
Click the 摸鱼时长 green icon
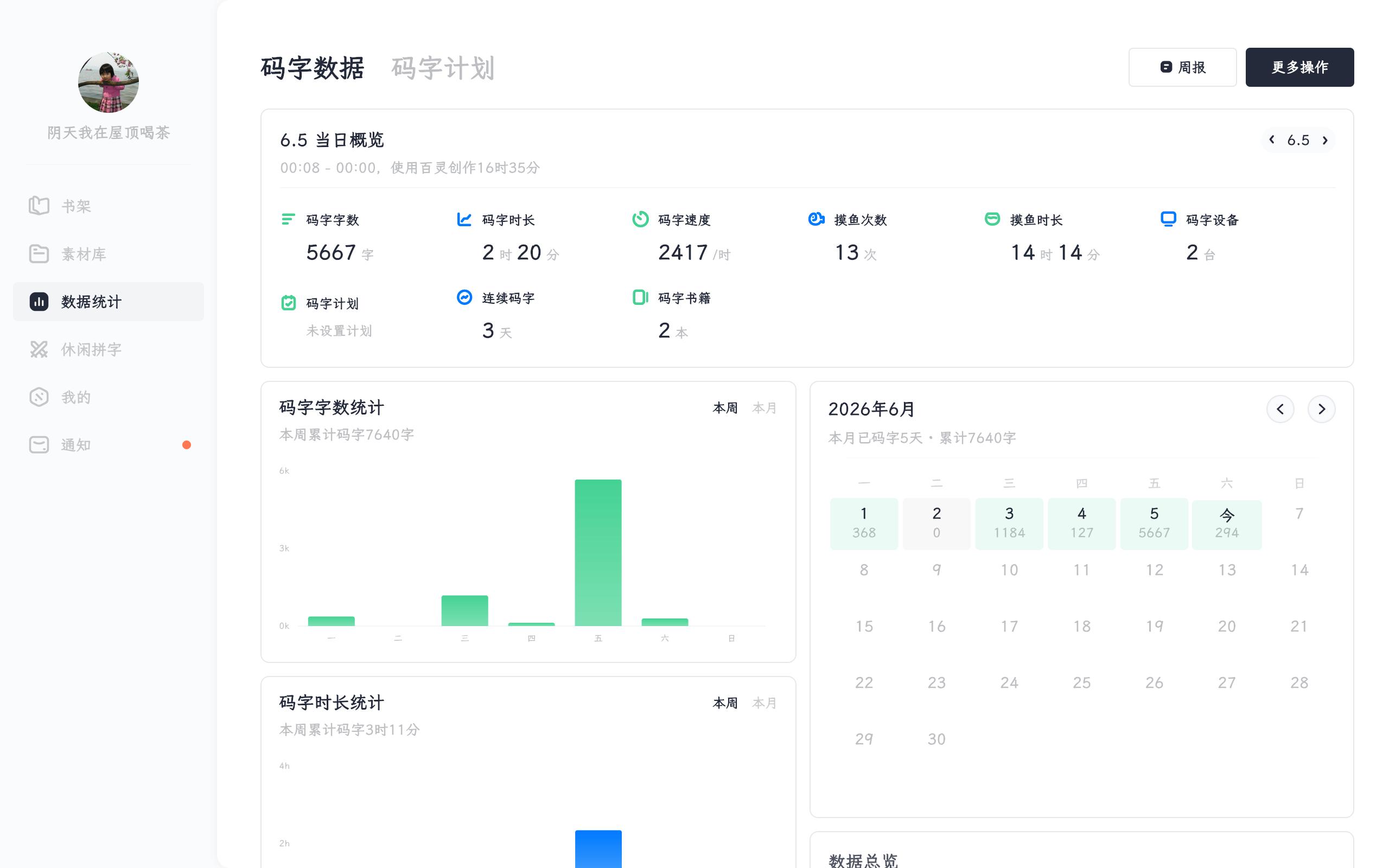coord(992,219)
